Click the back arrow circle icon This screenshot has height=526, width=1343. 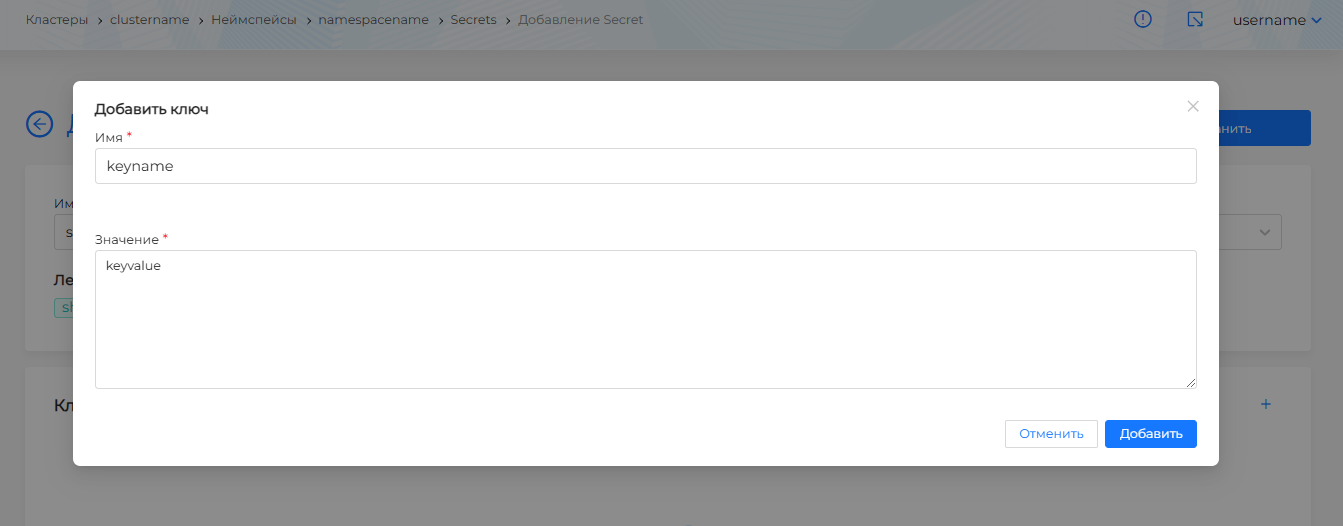(x=39, y=124)
